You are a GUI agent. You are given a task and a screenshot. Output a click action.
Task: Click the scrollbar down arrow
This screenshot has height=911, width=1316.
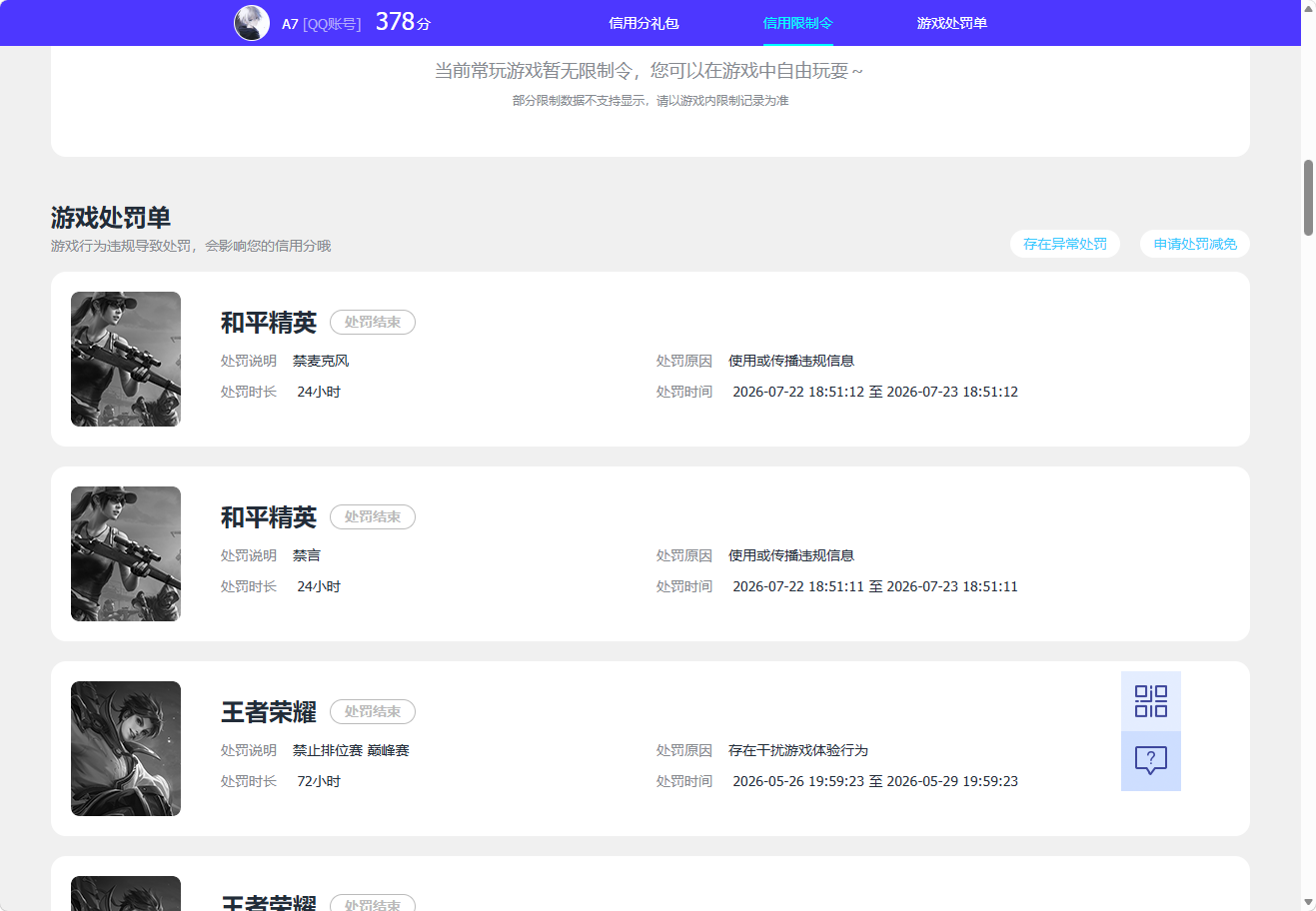pyautogui.click(x=1308, y=903)
